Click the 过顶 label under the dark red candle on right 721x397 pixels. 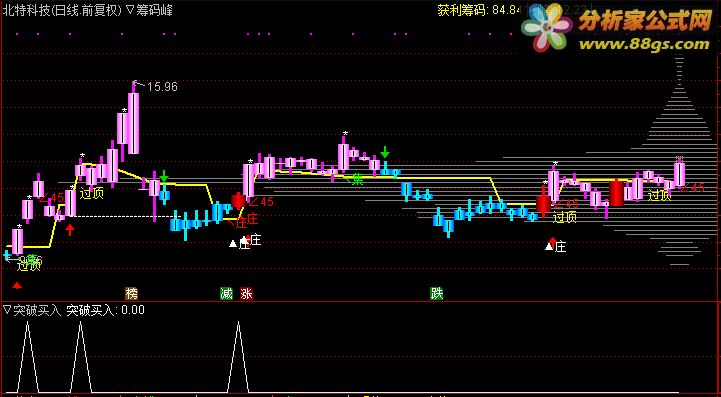[565, 217]
